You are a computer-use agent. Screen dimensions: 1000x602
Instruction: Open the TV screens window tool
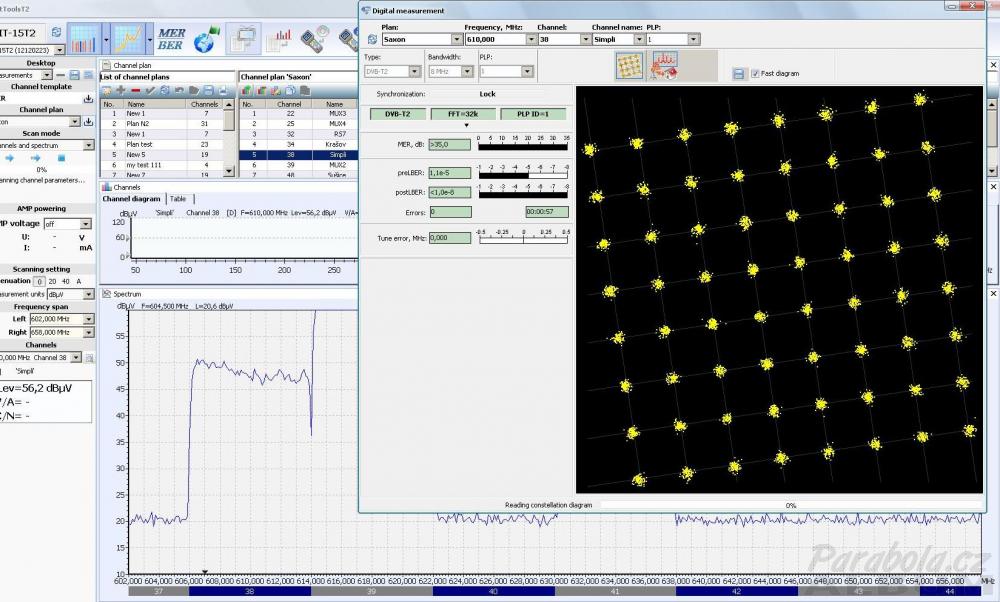pos(243,39)
